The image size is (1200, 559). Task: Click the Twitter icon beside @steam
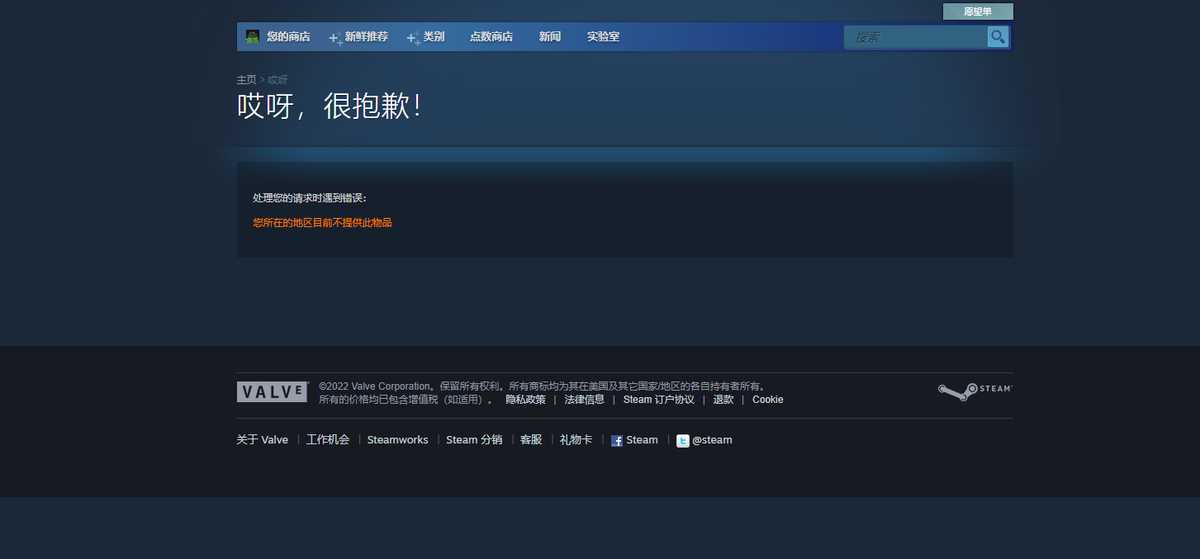pos(682,441)
